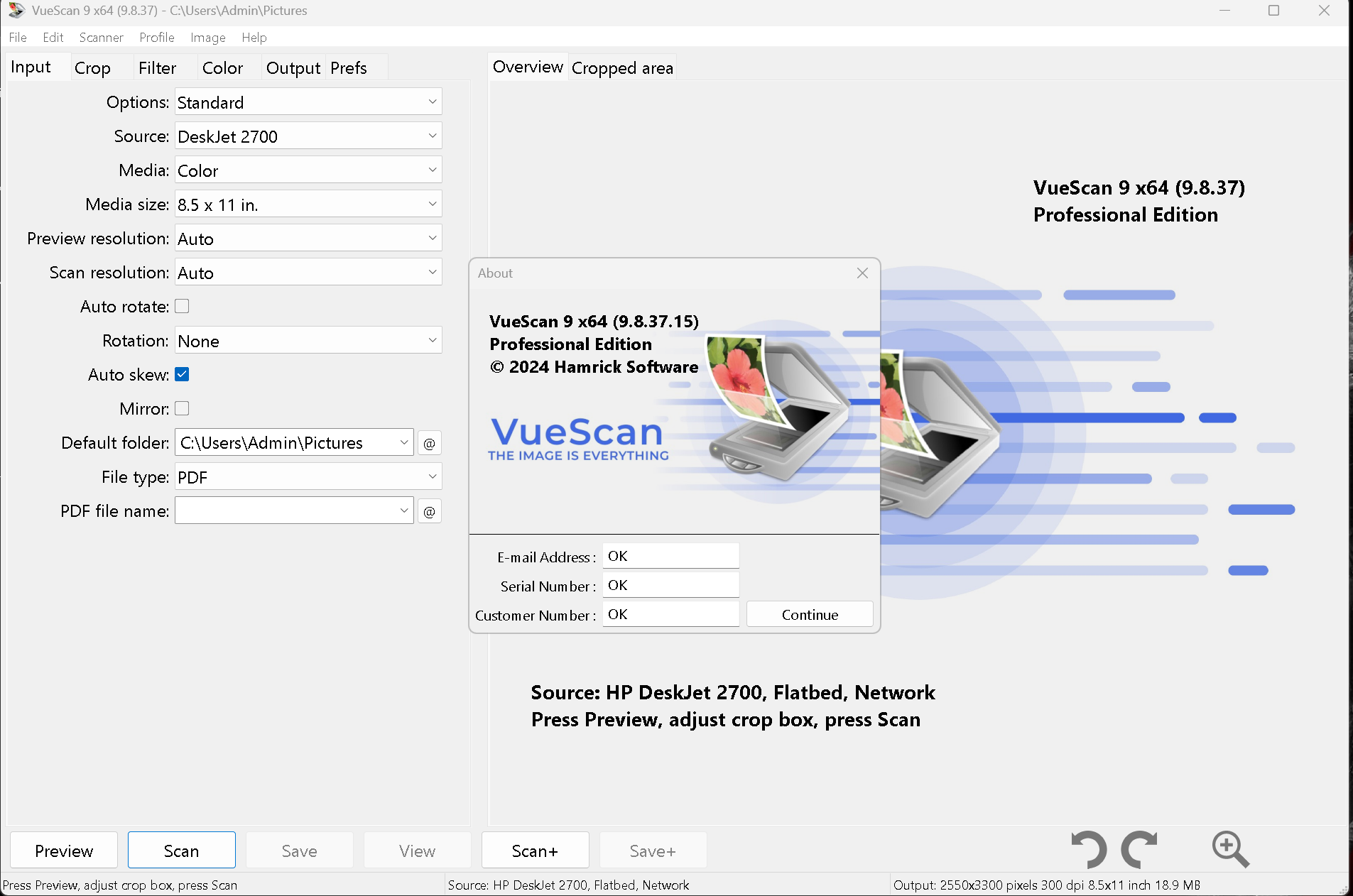The image size is (1353, 896).
Task: Select the Overview tab
Action: click(x=528, y=67)
